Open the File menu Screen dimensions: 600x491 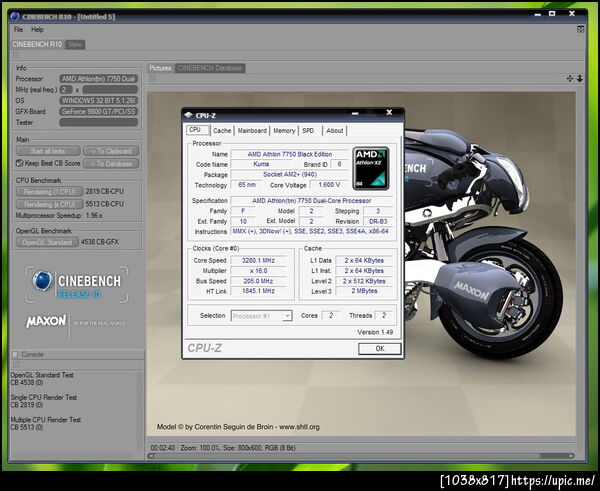pyautogui.click(x=18, y=29)
